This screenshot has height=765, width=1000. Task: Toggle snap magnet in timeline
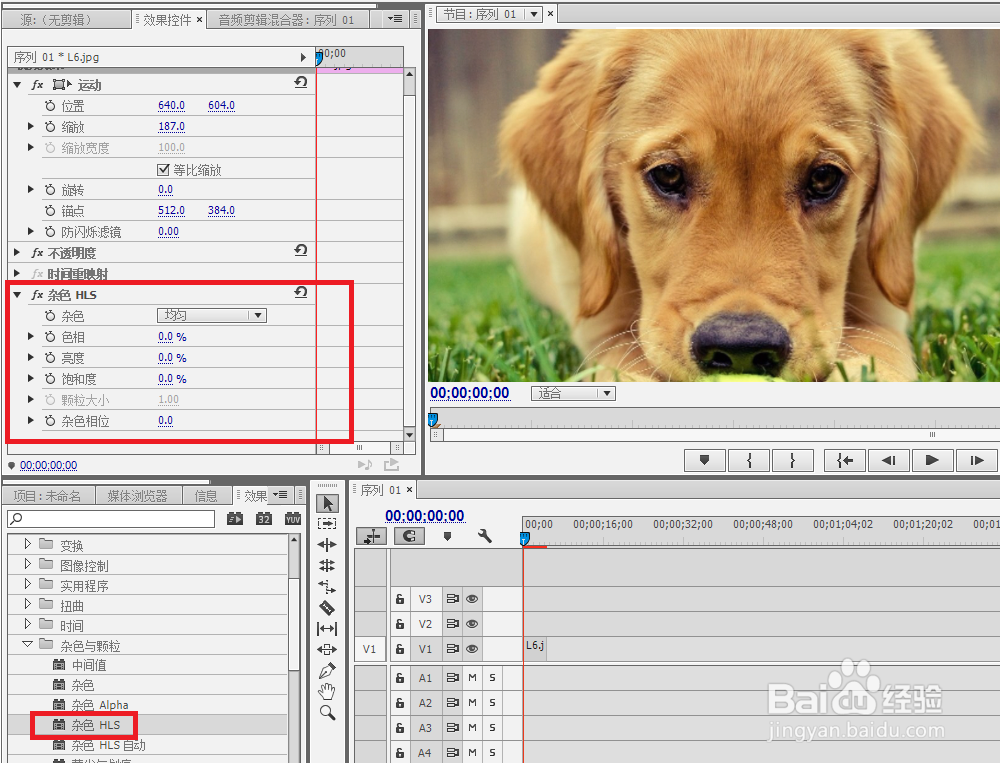pos(409,536)
